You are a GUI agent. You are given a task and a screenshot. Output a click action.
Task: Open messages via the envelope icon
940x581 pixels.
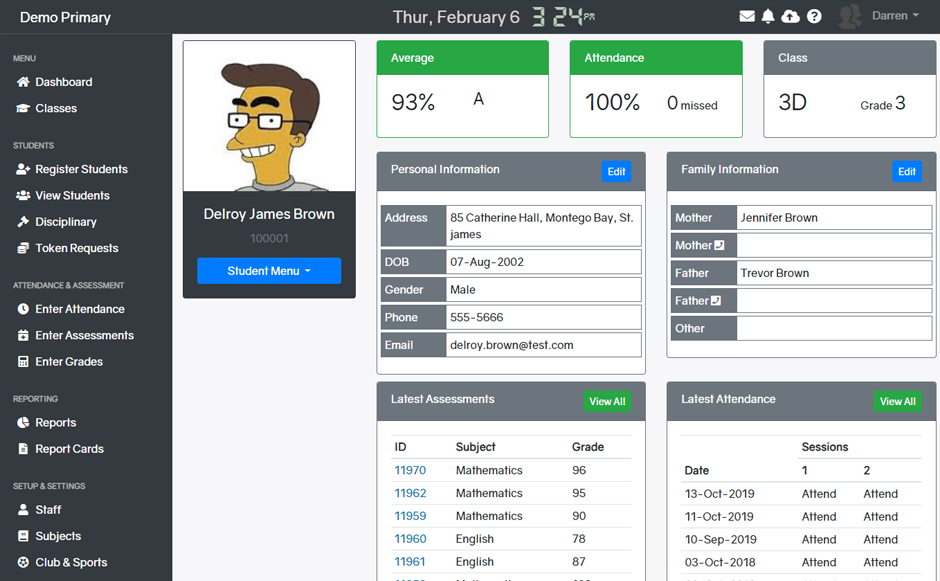click(x=747, y=17)
